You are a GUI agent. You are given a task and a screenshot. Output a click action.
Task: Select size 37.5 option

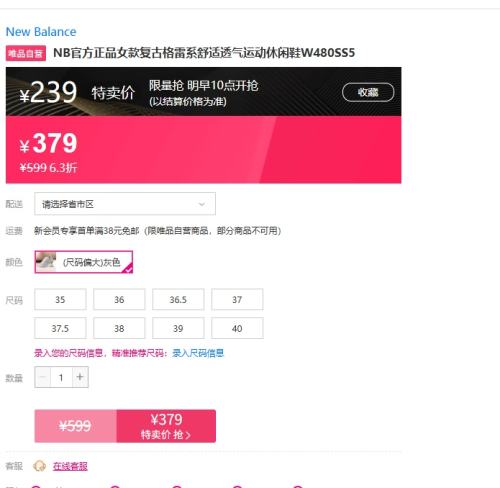60,328
